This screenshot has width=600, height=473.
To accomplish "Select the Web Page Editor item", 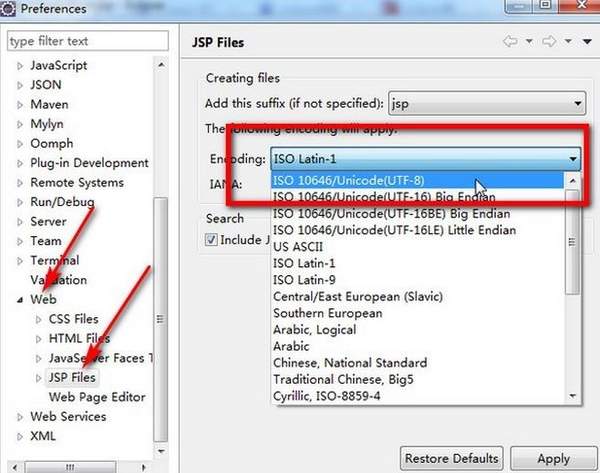I will (x=97, y=397).
